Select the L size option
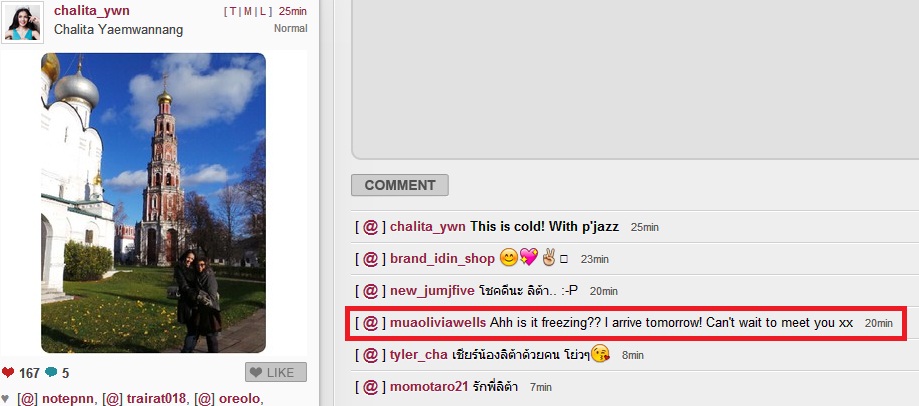The width and height of the screenshot is (919, 406). coord(263,12)
